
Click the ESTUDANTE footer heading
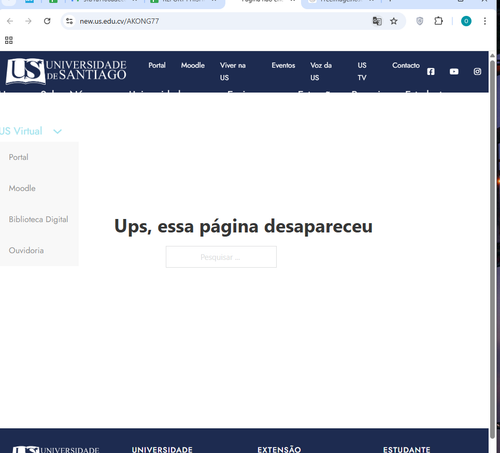click(x=407, y=449)
